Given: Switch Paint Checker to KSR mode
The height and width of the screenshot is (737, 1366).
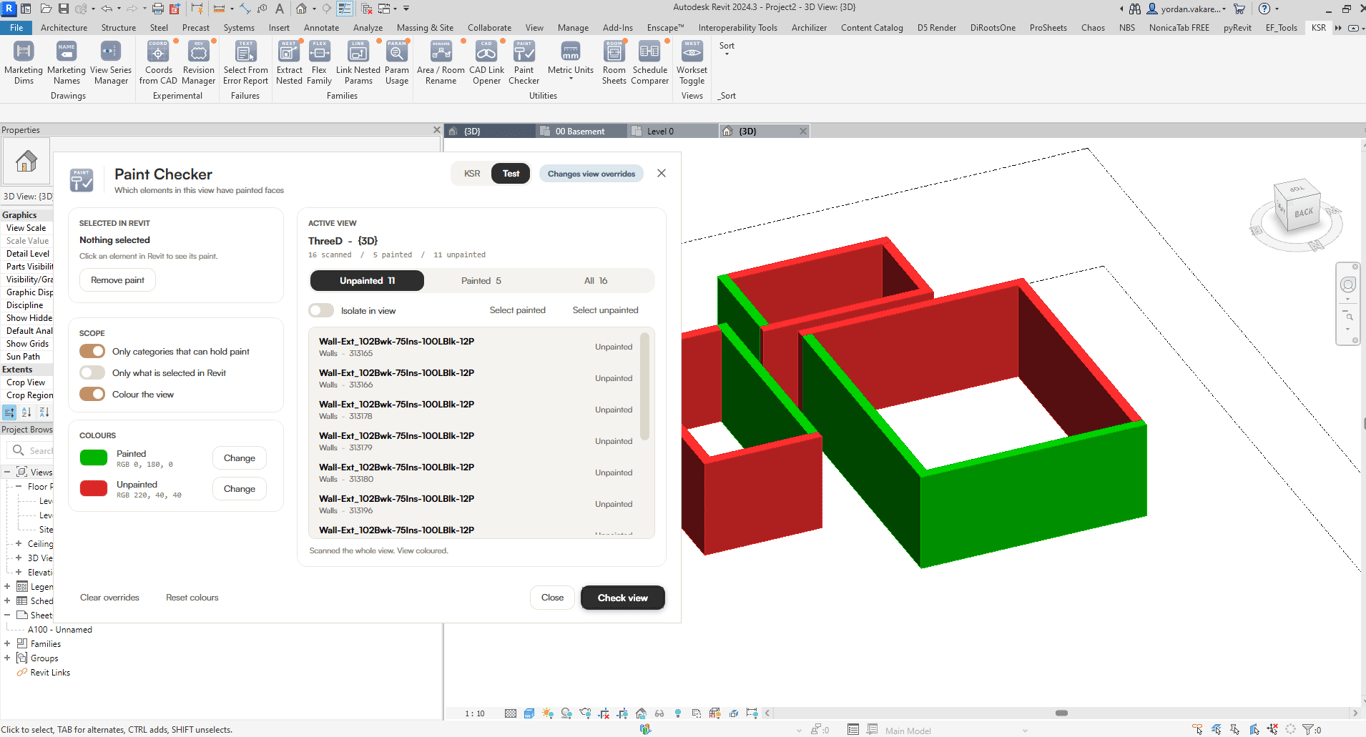Looking at the screenshot, I should (472, 173).
